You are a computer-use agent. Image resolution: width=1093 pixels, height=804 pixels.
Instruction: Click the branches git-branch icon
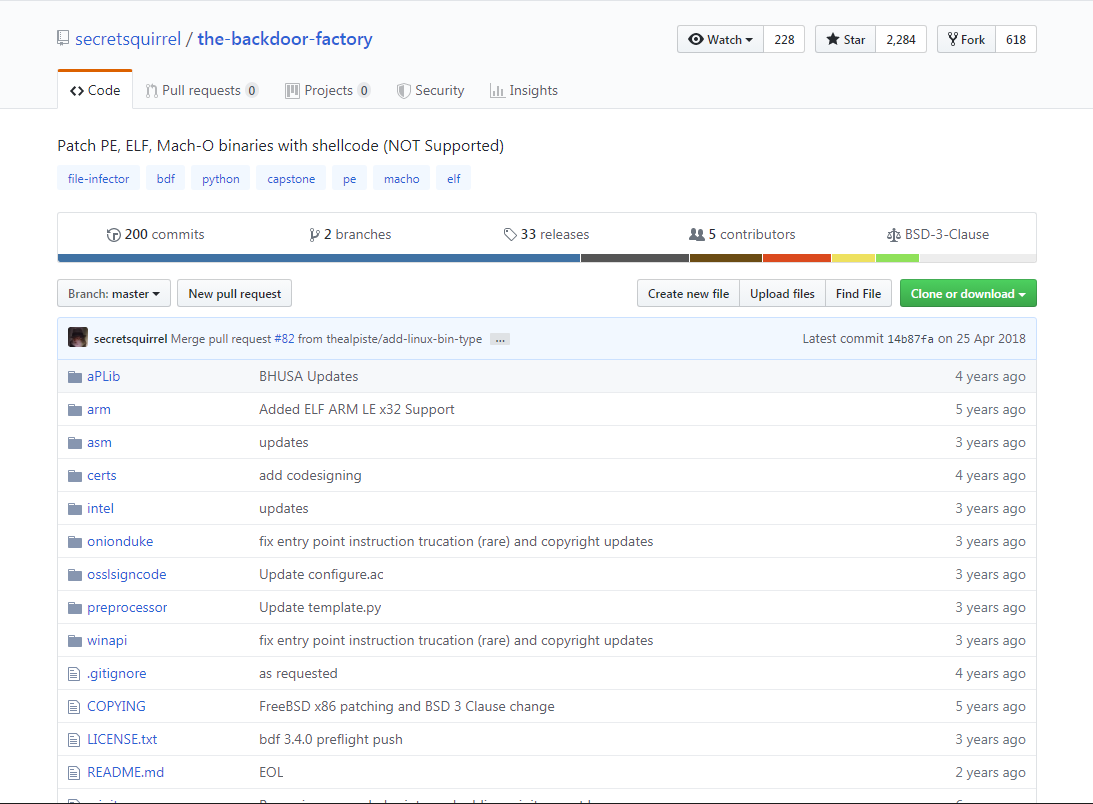pos(314,235)
